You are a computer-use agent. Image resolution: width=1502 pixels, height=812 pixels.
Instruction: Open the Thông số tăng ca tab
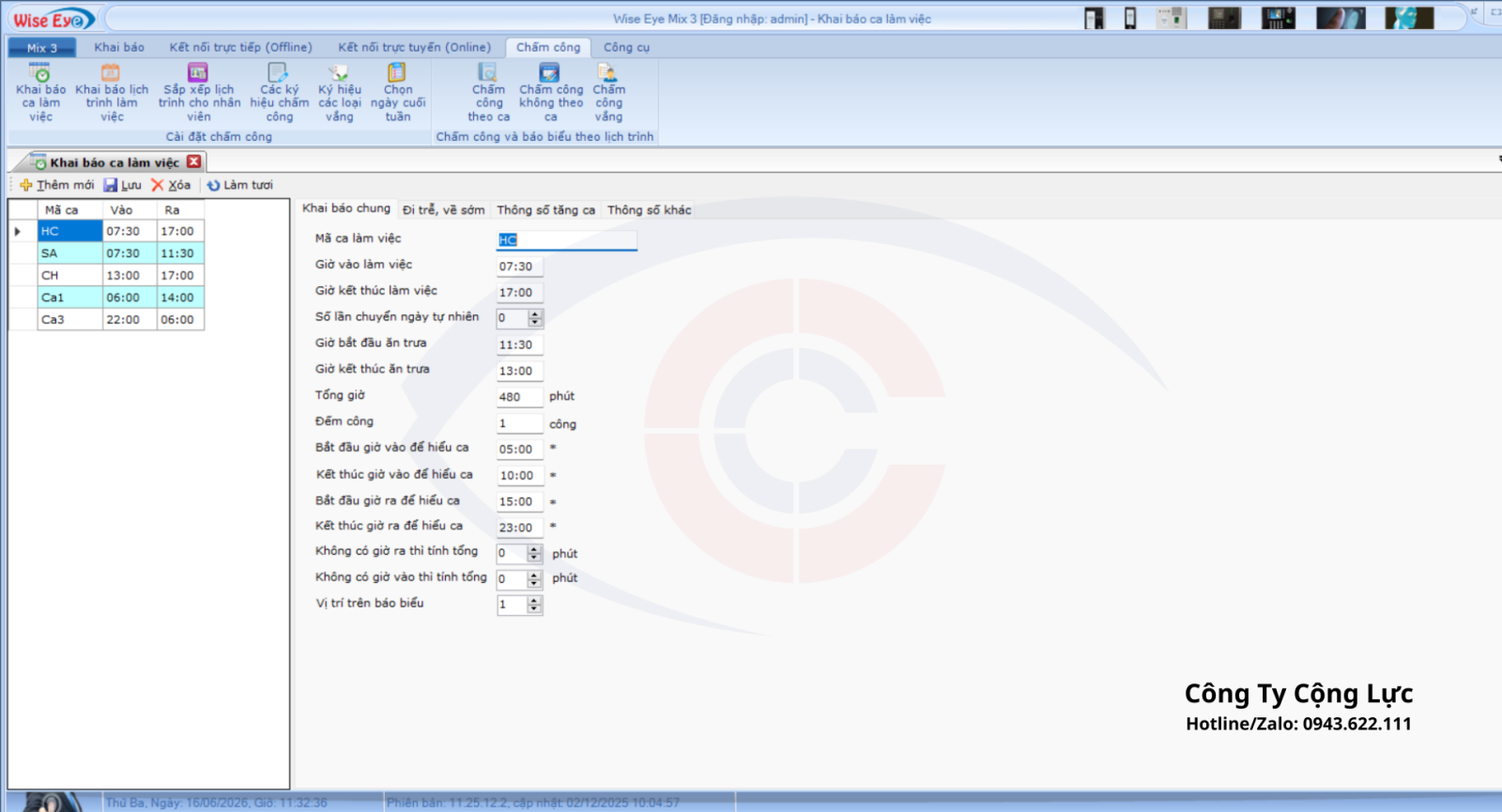545,210
